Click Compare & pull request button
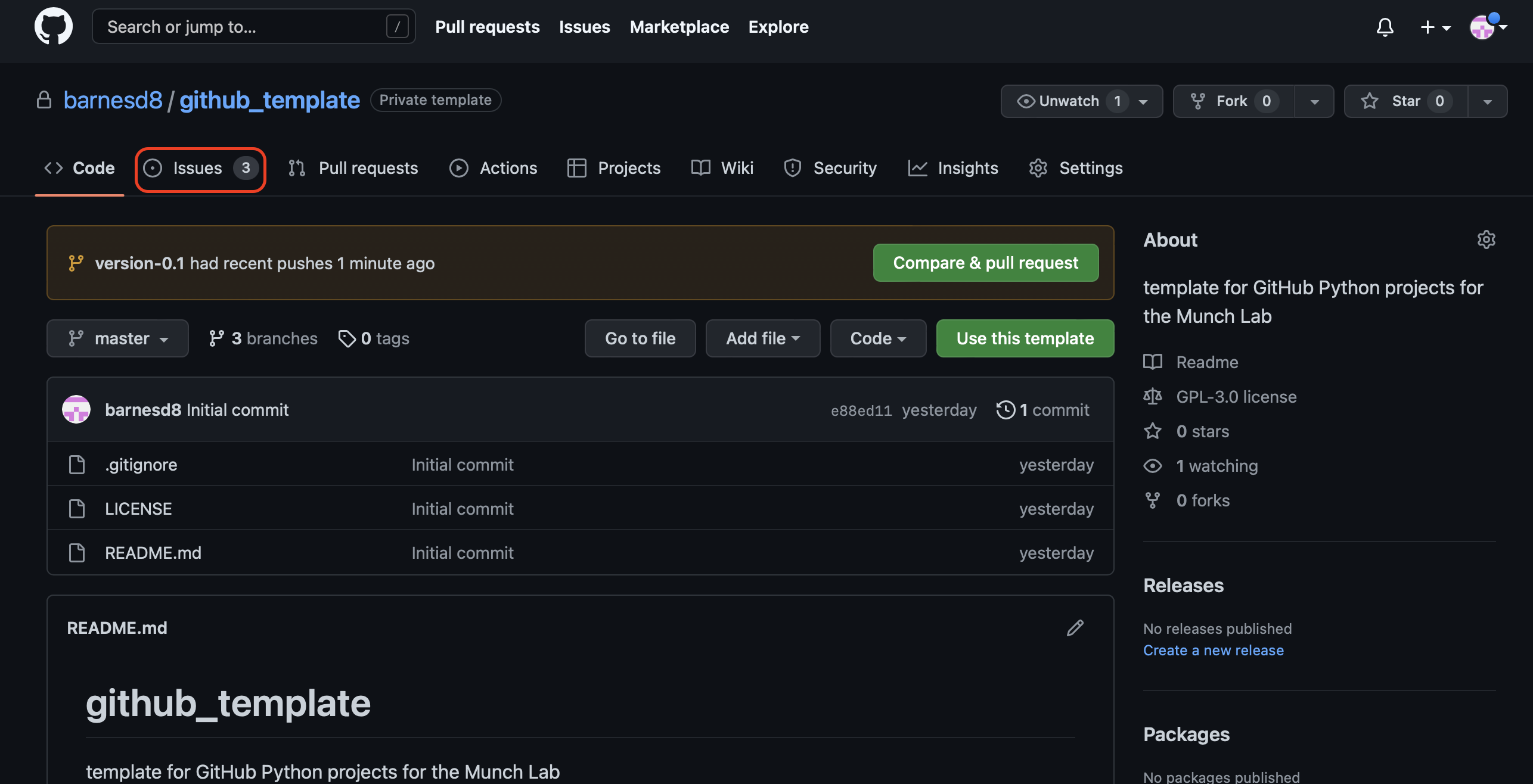1533x784 pixels. click(985, 263)
